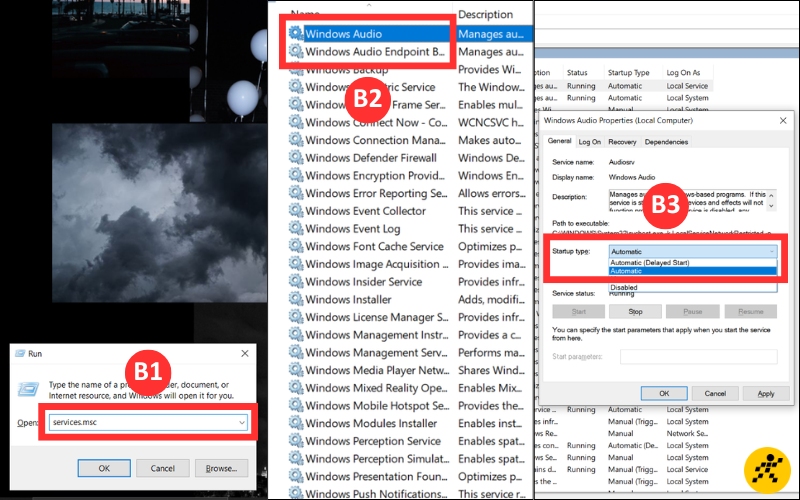Stop the Windows Audio service
This screenshot has height=500, width=800.
coord(635,311)
